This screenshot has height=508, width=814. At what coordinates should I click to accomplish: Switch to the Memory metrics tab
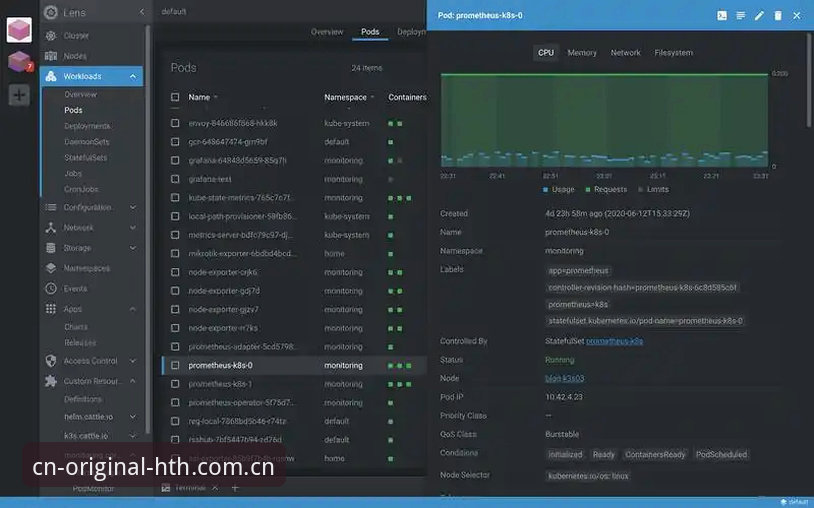tap(582, 53)
